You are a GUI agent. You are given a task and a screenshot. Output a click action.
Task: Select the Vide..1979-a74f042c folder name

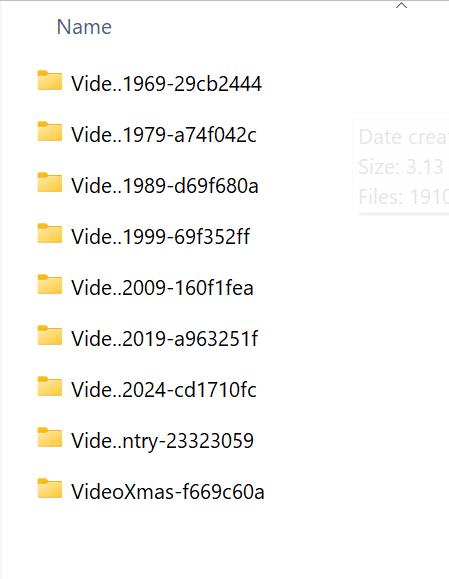tap(164, 134)
